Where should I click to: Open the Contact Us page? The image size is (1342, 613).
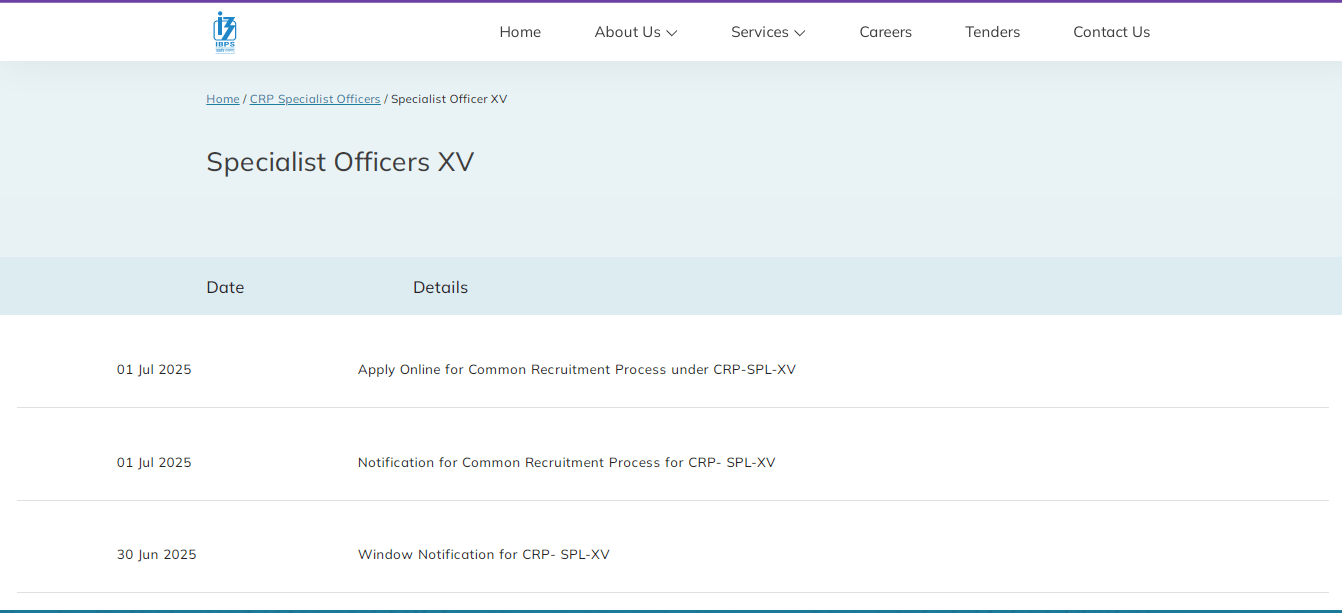1112,32
